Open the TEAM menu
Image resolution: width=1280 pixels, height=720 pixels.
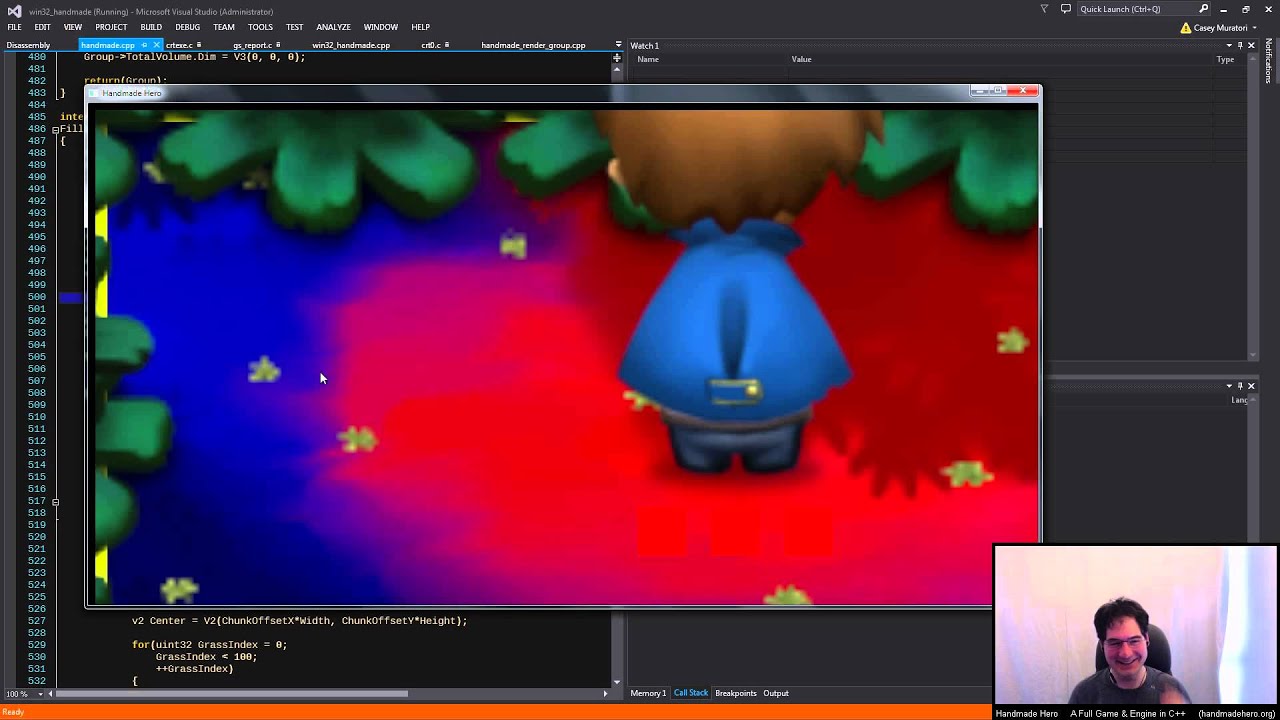coord(224,27)
